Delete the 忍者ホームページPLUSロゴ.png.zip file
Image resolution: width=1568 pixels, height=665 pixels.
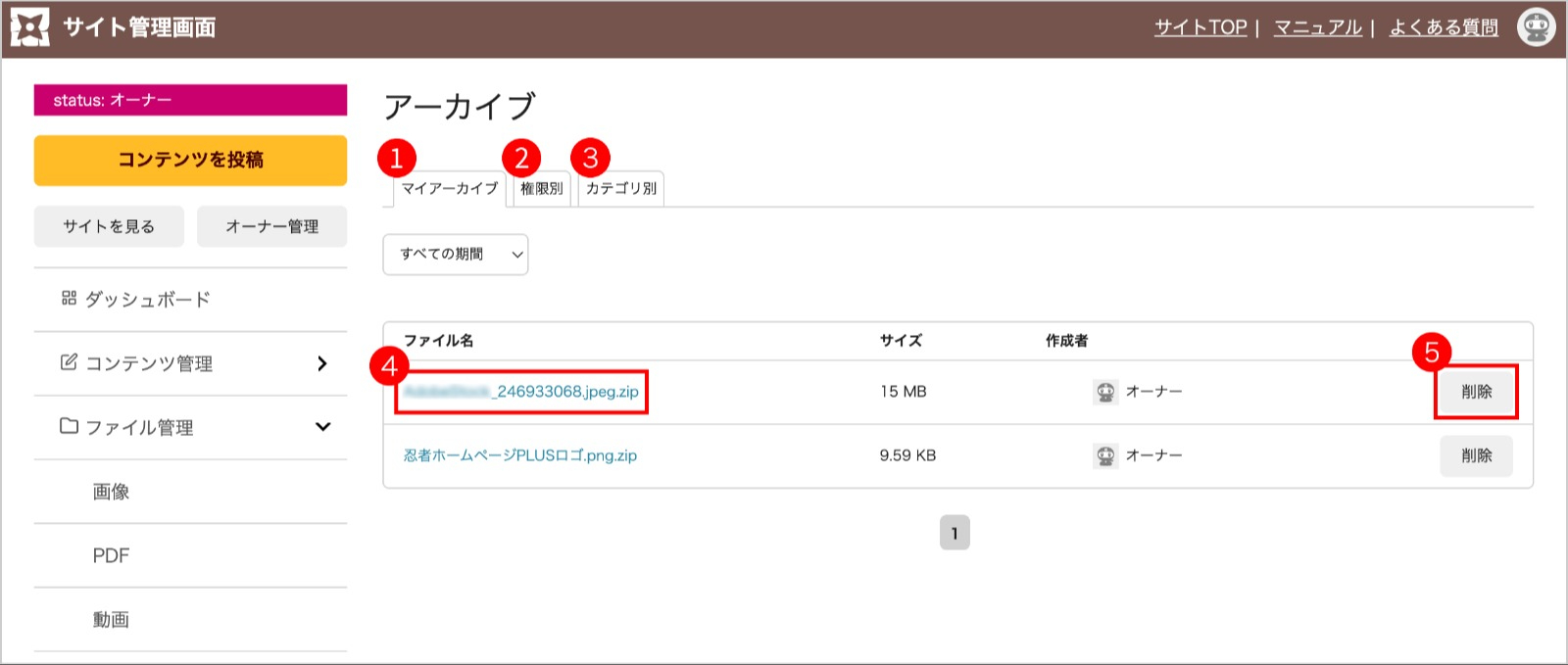coord(1476,455)
